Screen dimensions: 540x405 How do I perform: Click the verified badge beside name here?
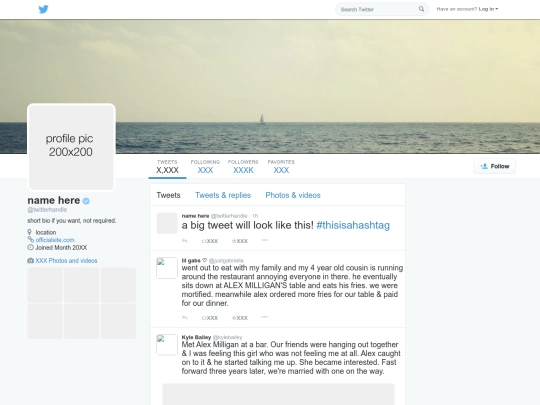pyautogui.click(x=86, y=201)
